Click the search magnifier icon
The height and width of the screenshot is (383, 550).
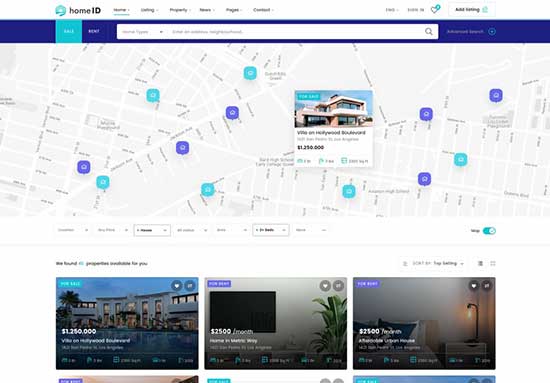pyautogui.click(x=429, y=32)
